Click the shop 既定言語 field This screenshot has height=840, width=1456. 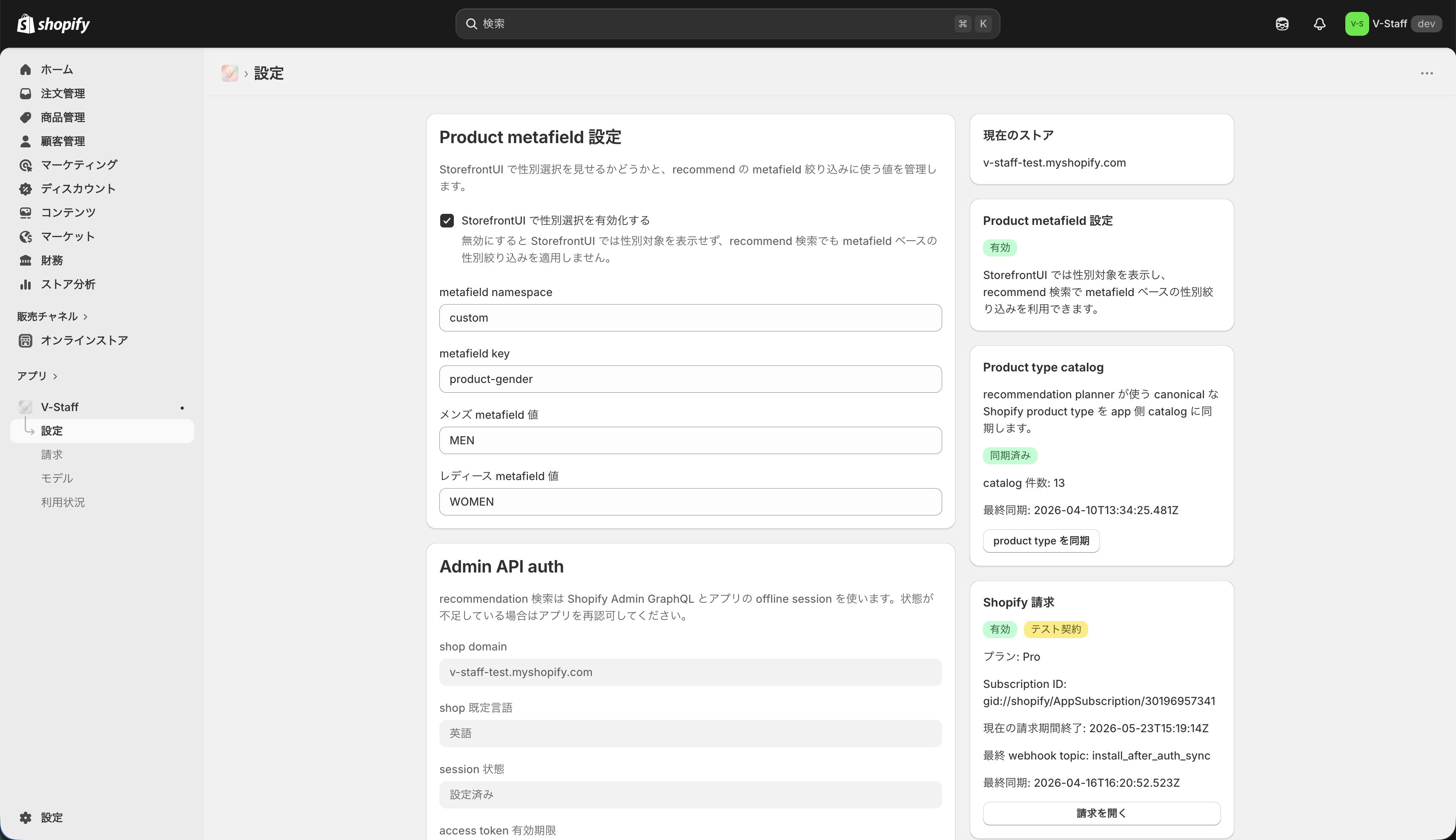(690, 733)
